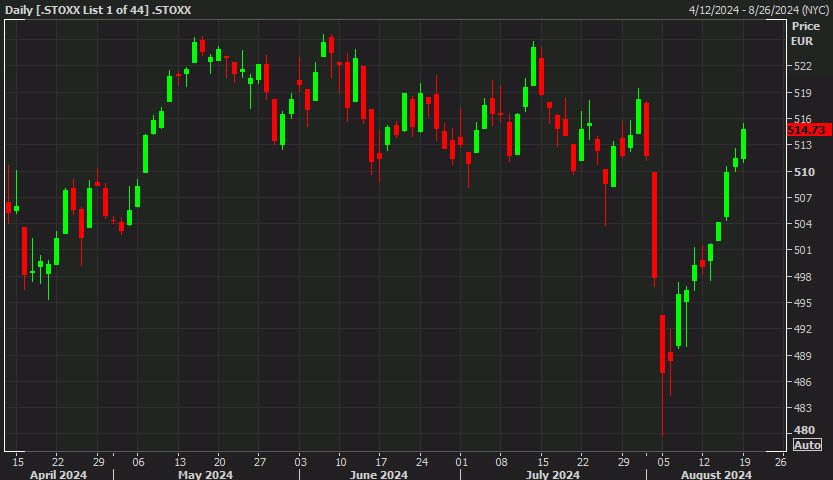Viewport: 833px width, 480px height.
Task: Select the 486 price axis level
Action: click(x=802, y=382)
